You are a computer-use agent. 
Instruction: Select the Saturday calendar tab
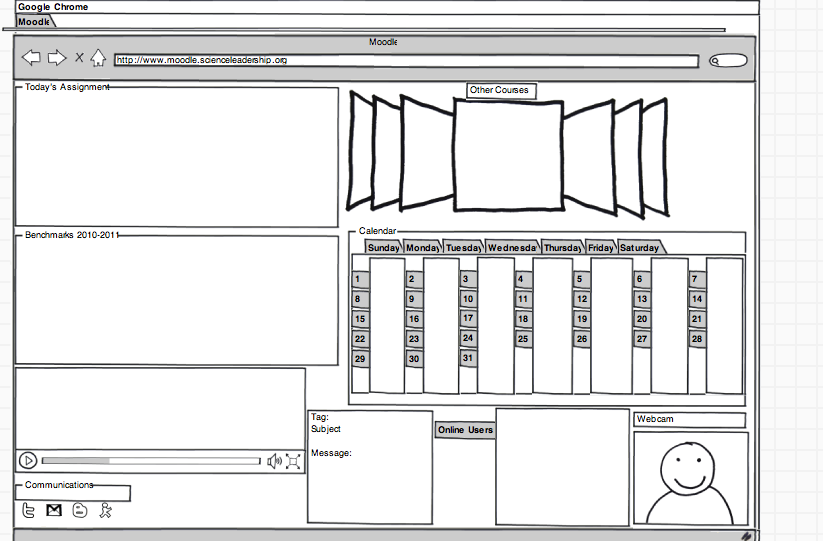[640, 248]
